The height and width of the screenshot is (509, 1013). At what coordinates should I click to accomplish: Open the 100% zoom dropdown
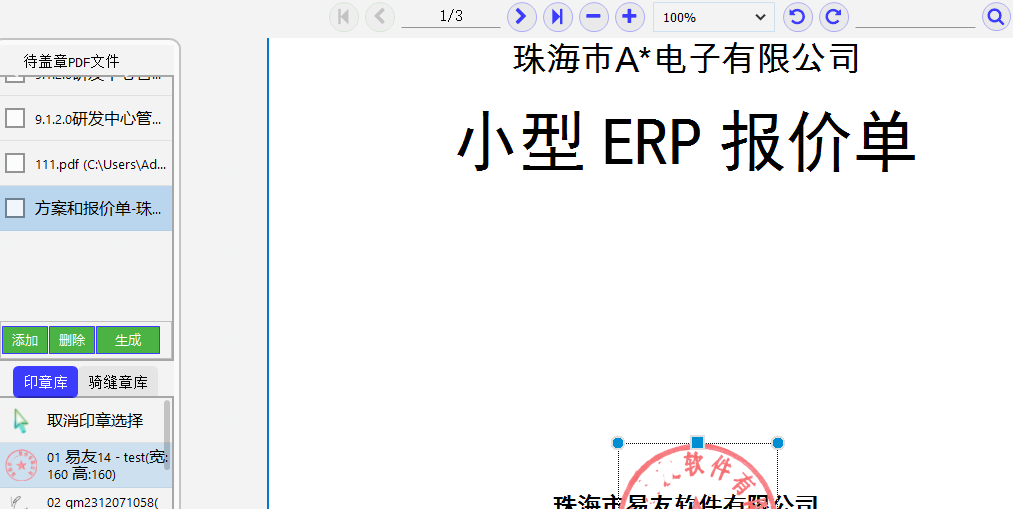714,17
